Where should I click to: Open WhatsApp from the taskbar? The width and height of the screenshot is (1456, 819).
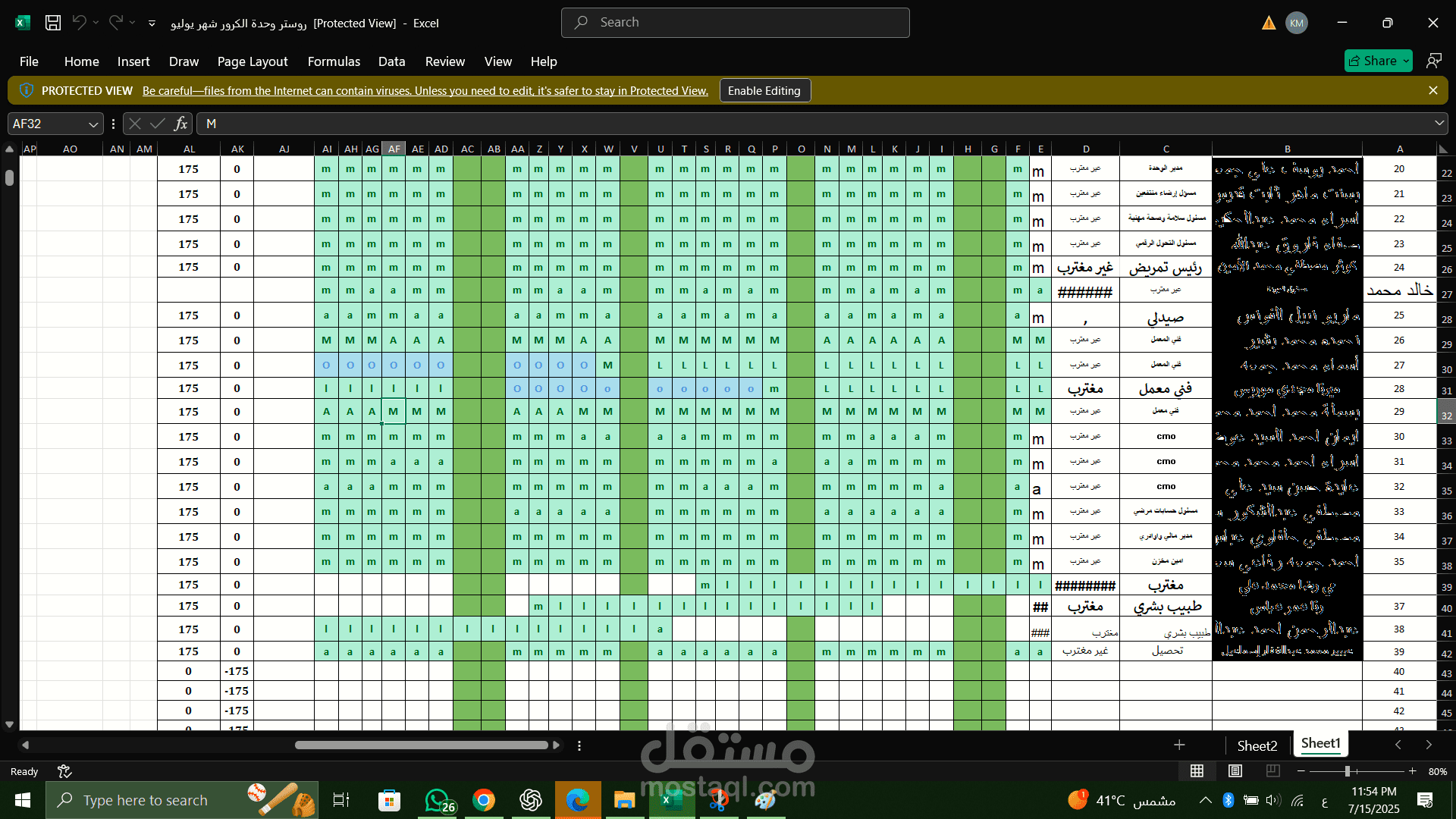[438, 800]
